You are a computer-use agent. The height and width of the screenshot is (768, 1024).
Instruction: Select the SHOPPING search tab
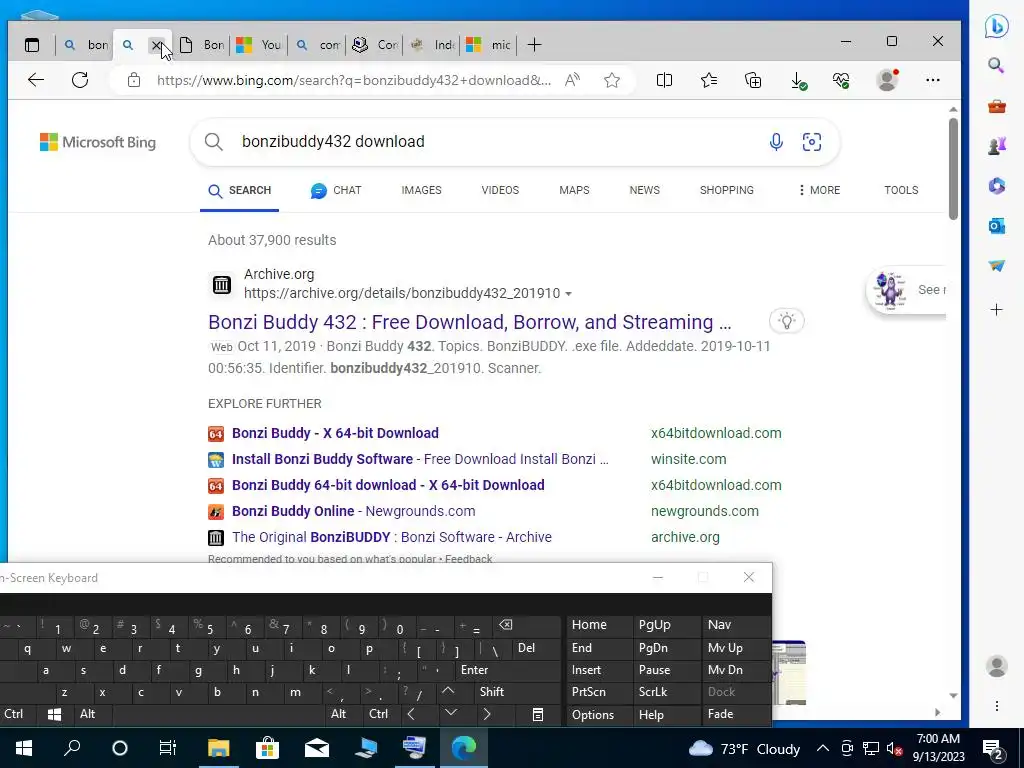pos(727,190)
